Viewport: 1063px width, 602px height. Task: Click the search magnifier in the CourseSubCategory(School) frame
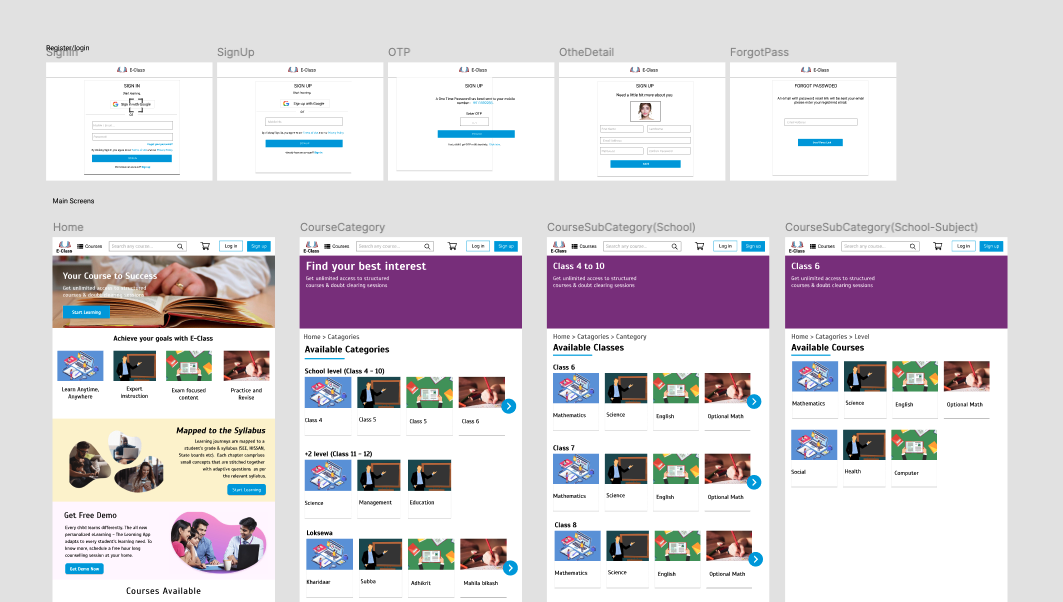pyautogui.click(x=675, y=246)
